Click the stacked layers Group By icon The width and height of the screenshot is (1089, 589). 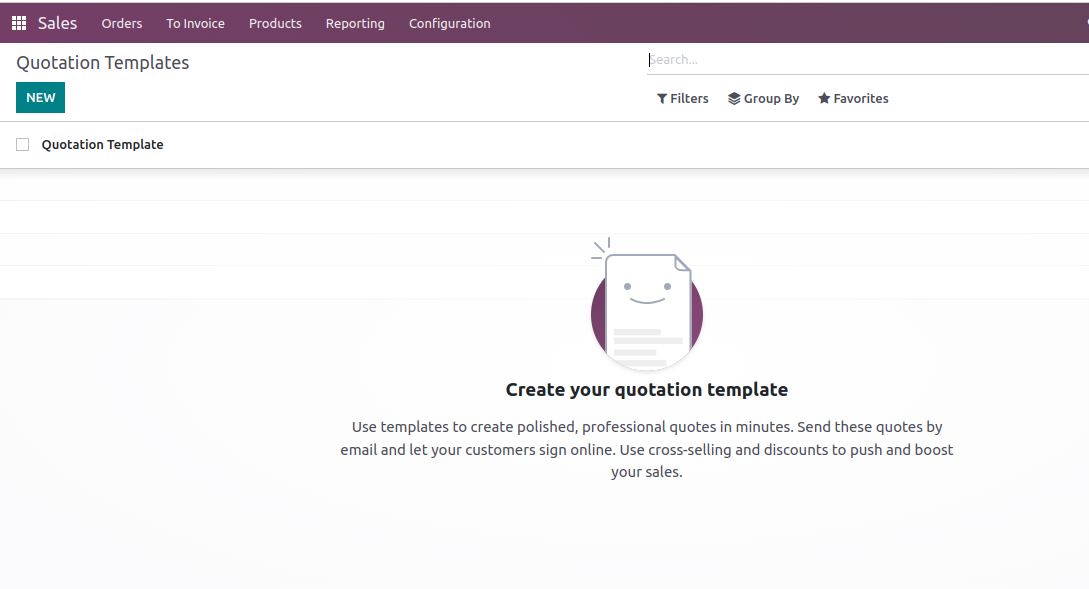point(734,99)
